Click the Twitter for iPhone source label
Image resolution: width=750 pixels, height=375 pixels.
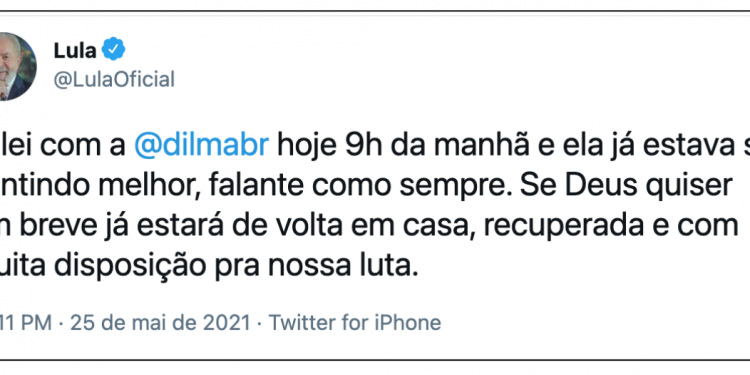tap(354, 323)
